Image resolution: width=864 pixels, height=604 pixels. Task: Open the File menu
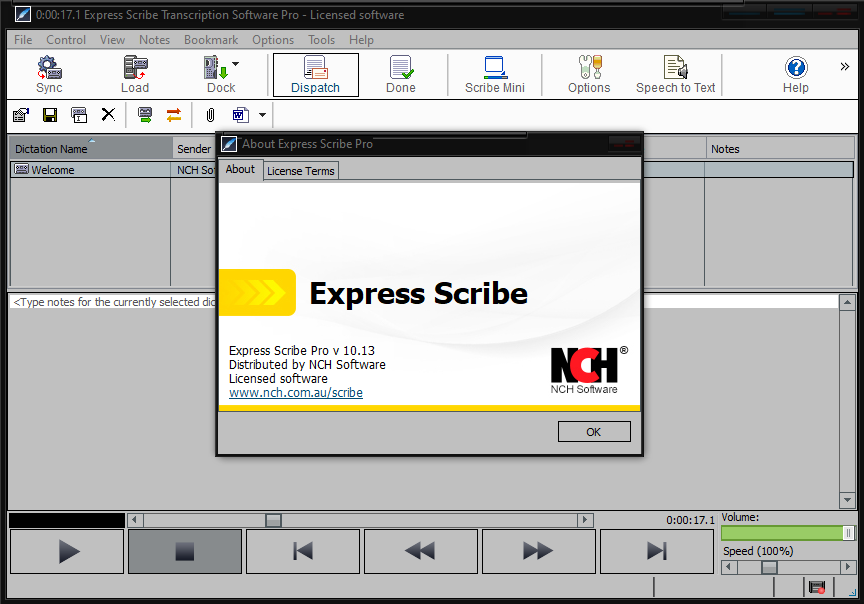23,40
